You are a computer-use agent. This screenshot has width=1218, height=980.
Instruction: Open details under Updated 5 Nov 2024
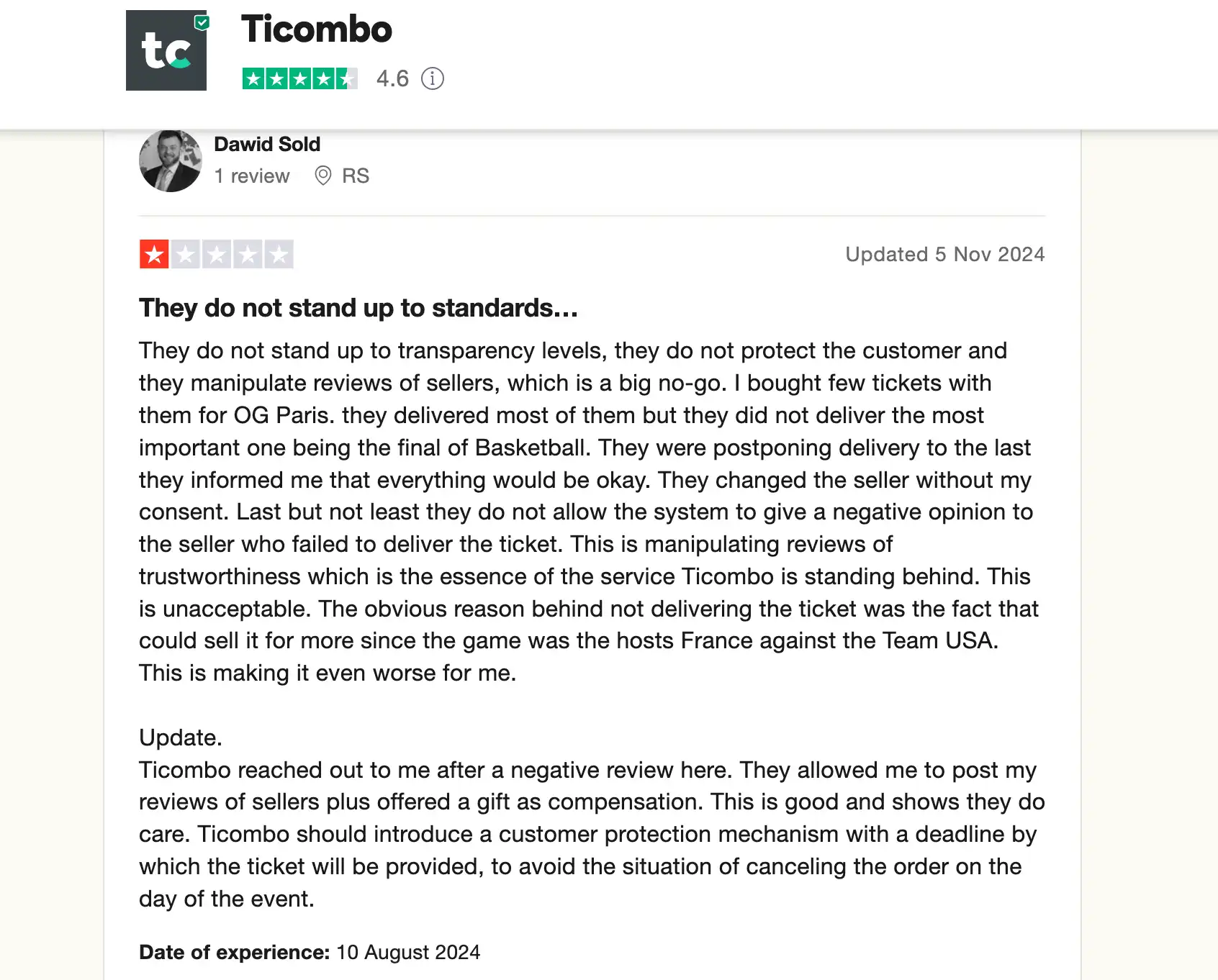pos(945,254)
